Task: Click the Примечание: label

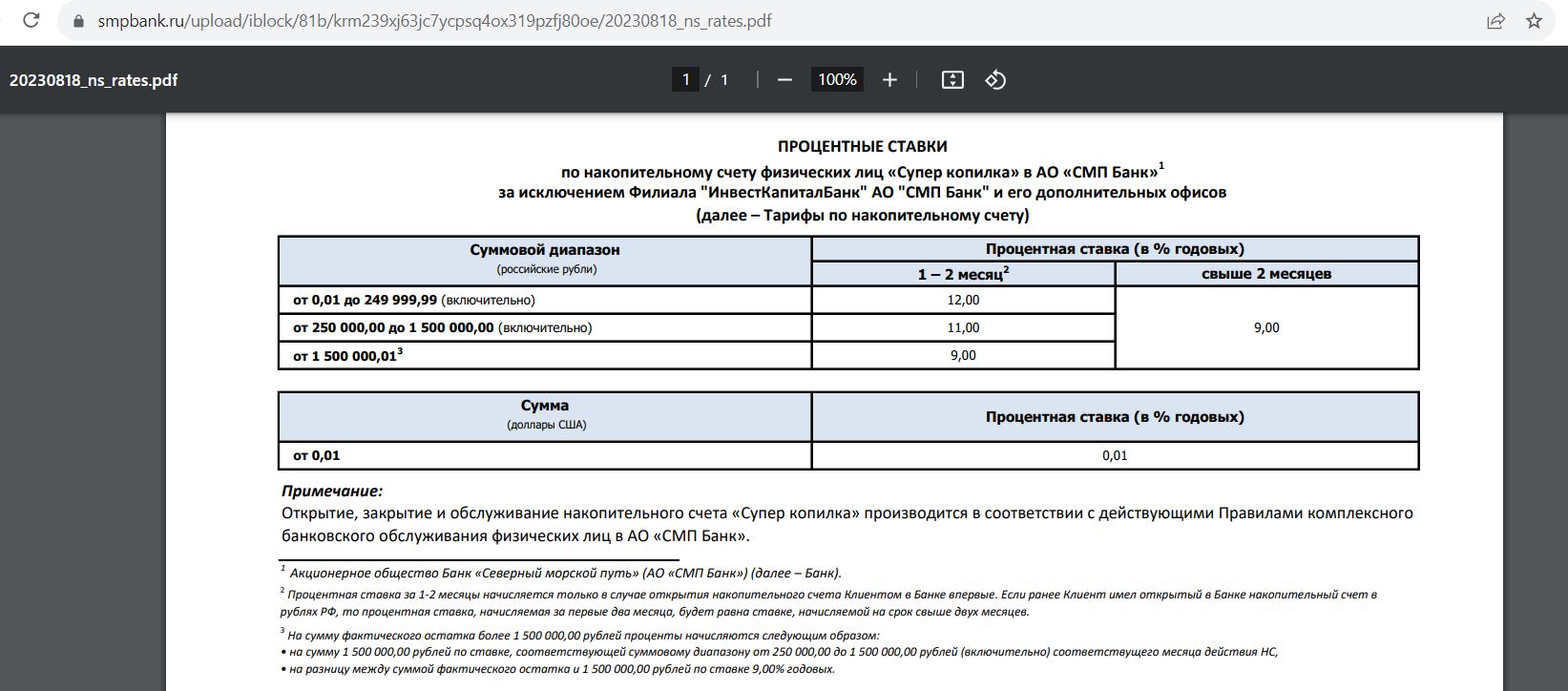Action: pyautogui.click(x=332, y=491)
